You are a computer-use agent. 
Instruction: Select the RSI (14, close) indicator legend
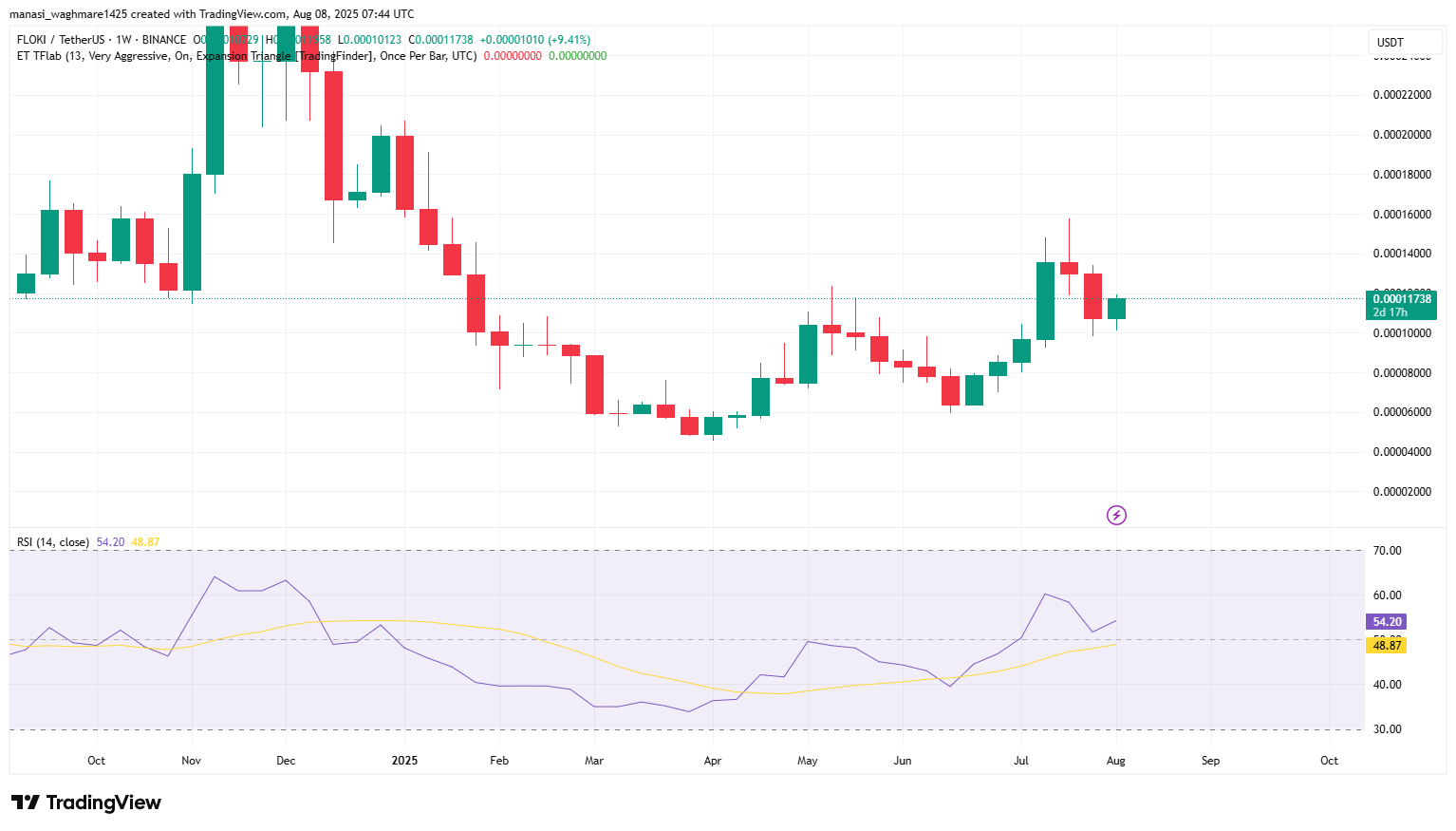[53, 542]
